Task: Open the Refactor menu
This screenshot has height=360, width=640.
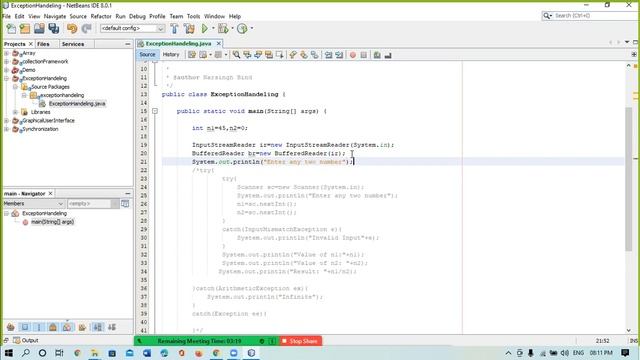Action: pos(101,16)
